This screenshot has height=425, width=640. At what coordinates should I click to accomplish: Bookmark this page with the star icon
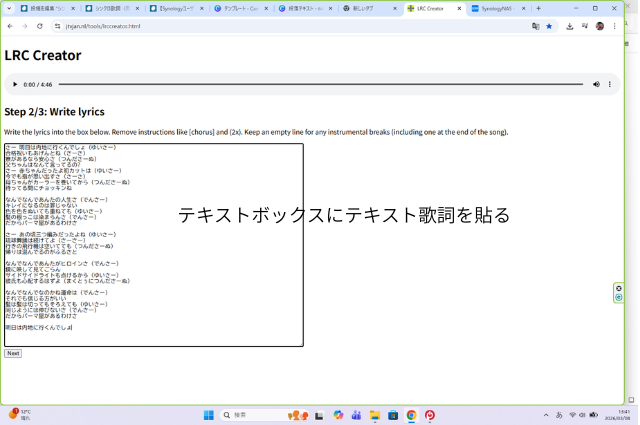(x=549, y=26)
